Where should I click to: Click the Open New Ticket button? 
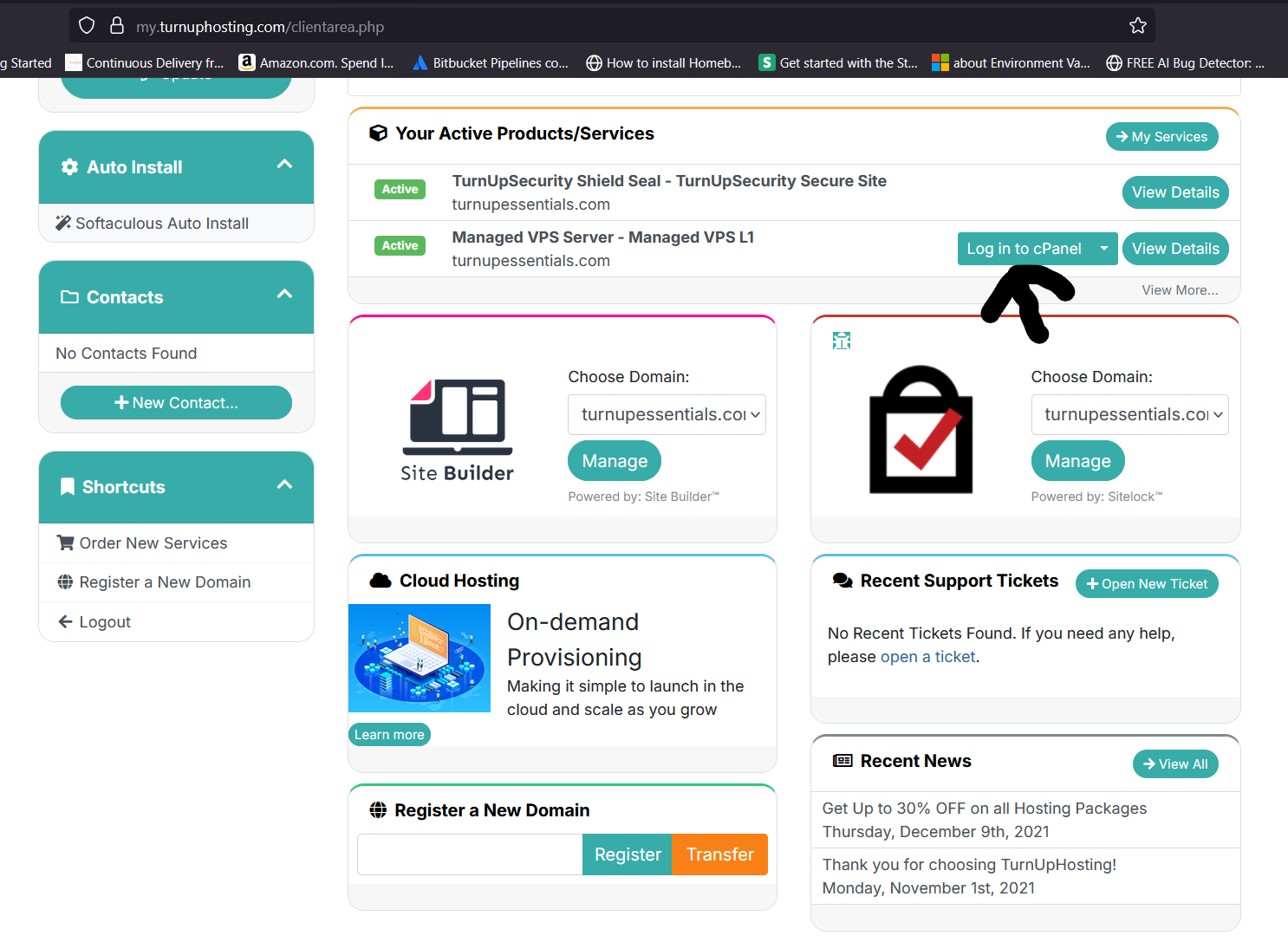pos(1147,584)
